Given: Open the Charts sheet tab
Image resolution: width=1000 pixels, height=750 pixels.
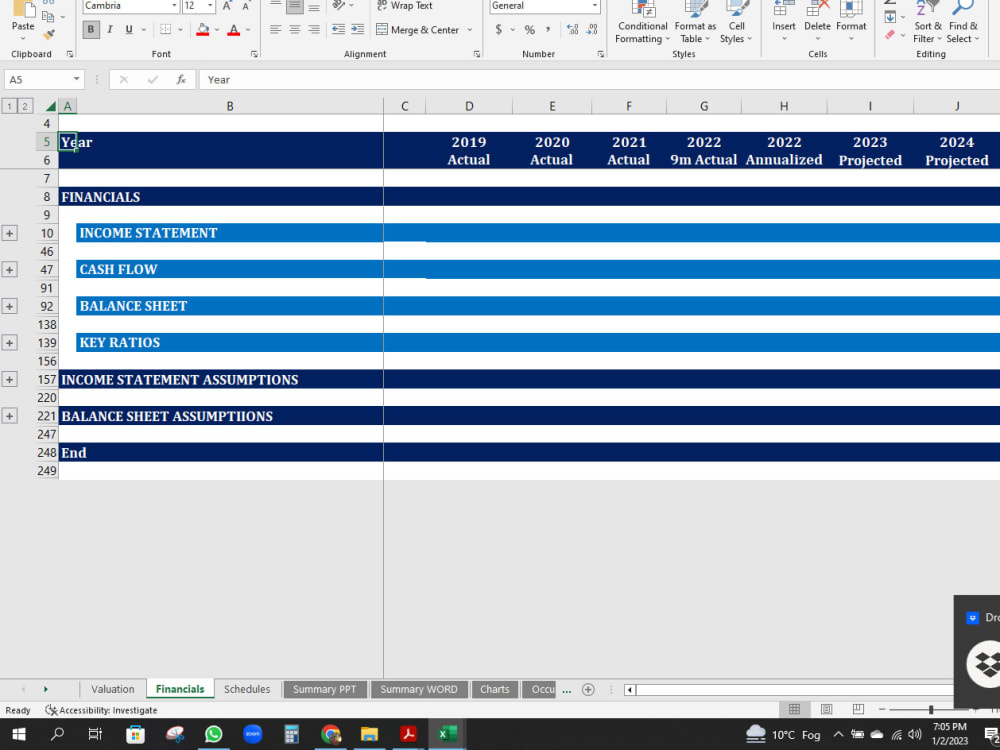Looking at the screenshot, I should pos(494,689).
